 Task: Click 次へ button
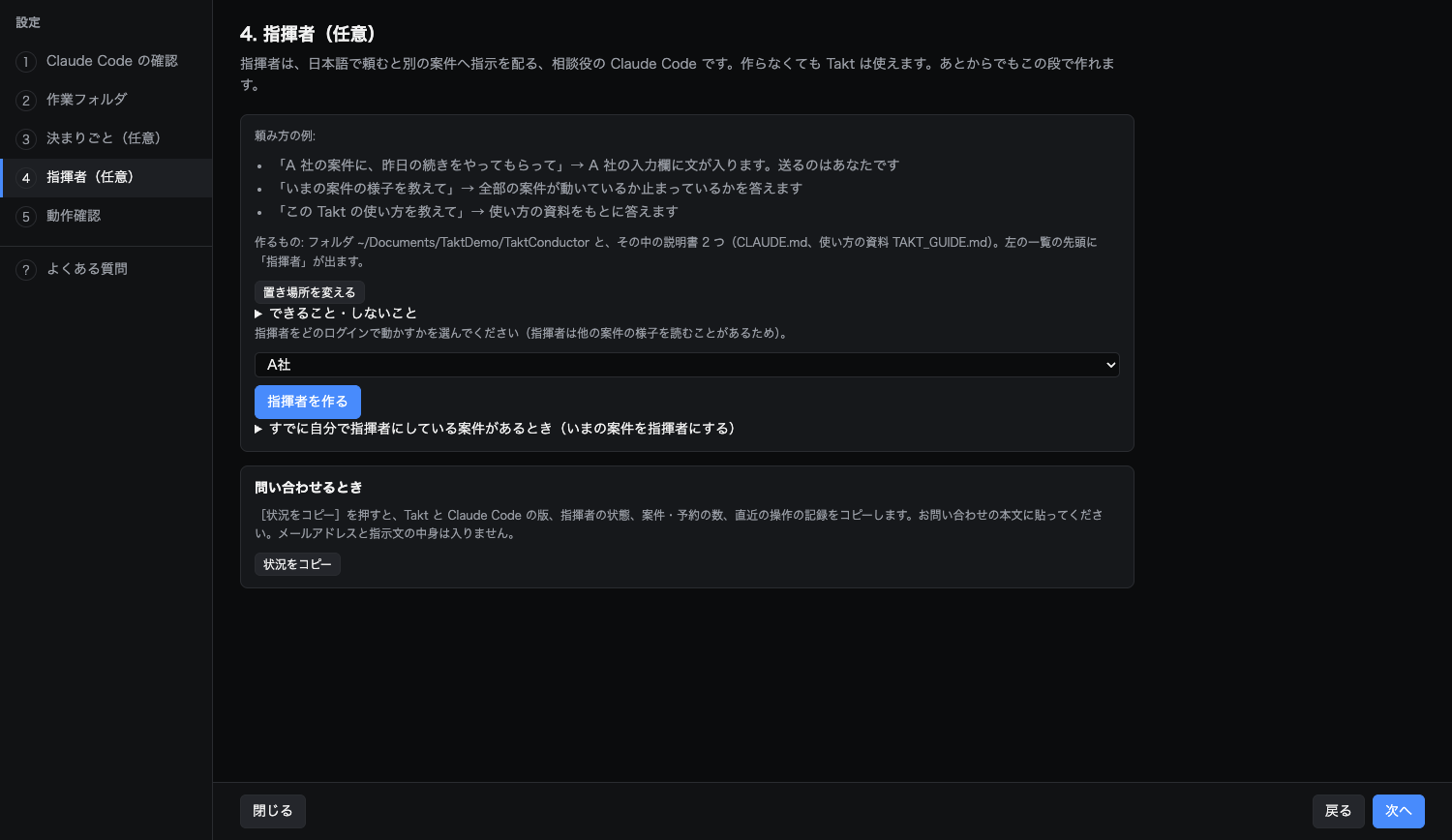click(x=1399, y=811)
